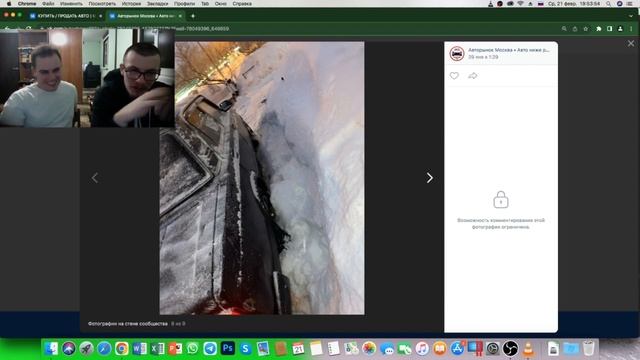Launch Photoshop from the Dock

pyautogui.click(x=228, y=349)
